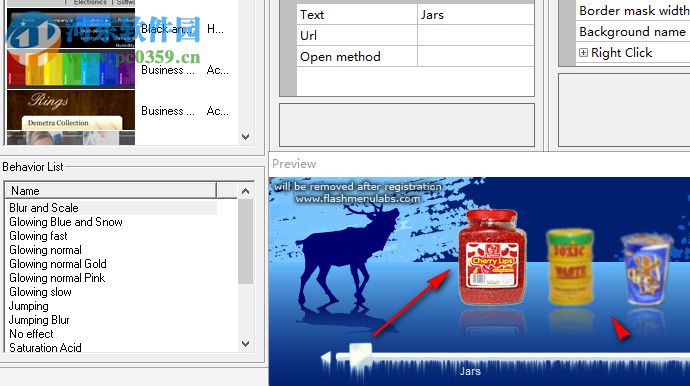Select the Black template thumbnail

[71, 29]
